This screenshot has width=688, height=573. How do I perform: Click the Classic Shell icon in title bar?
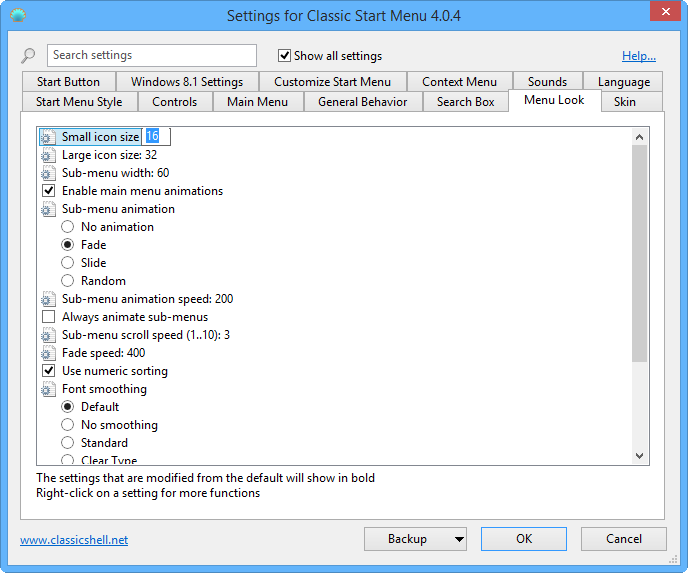(x=18, y=15)
